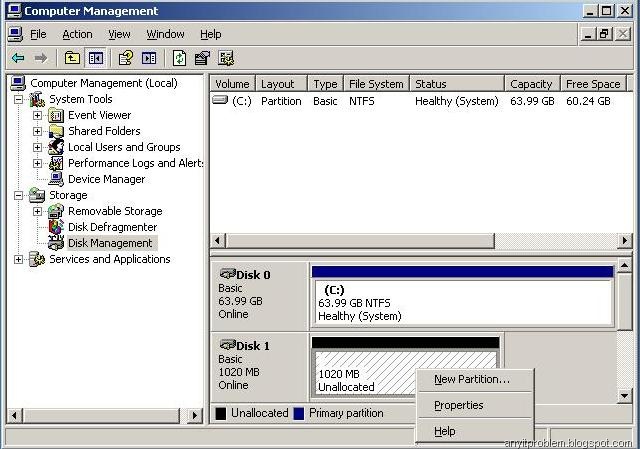The image size is (640, 449).
Task: Click the disk settings toolbar icon
Action: 226,58
